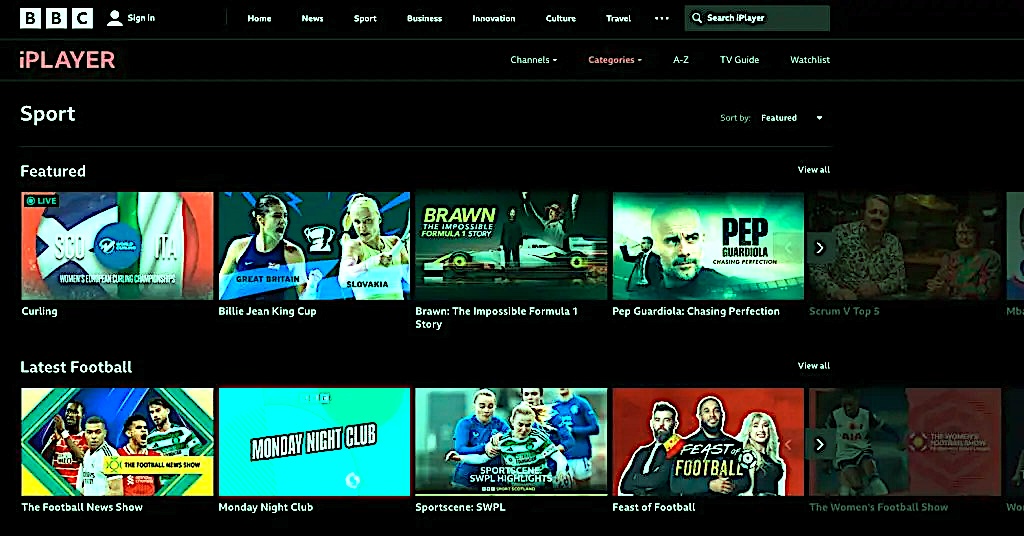Click the 'Curling' title text
Image resolution: width=1024 pixels, height=536 pixels.
click(x=39, y=311)
